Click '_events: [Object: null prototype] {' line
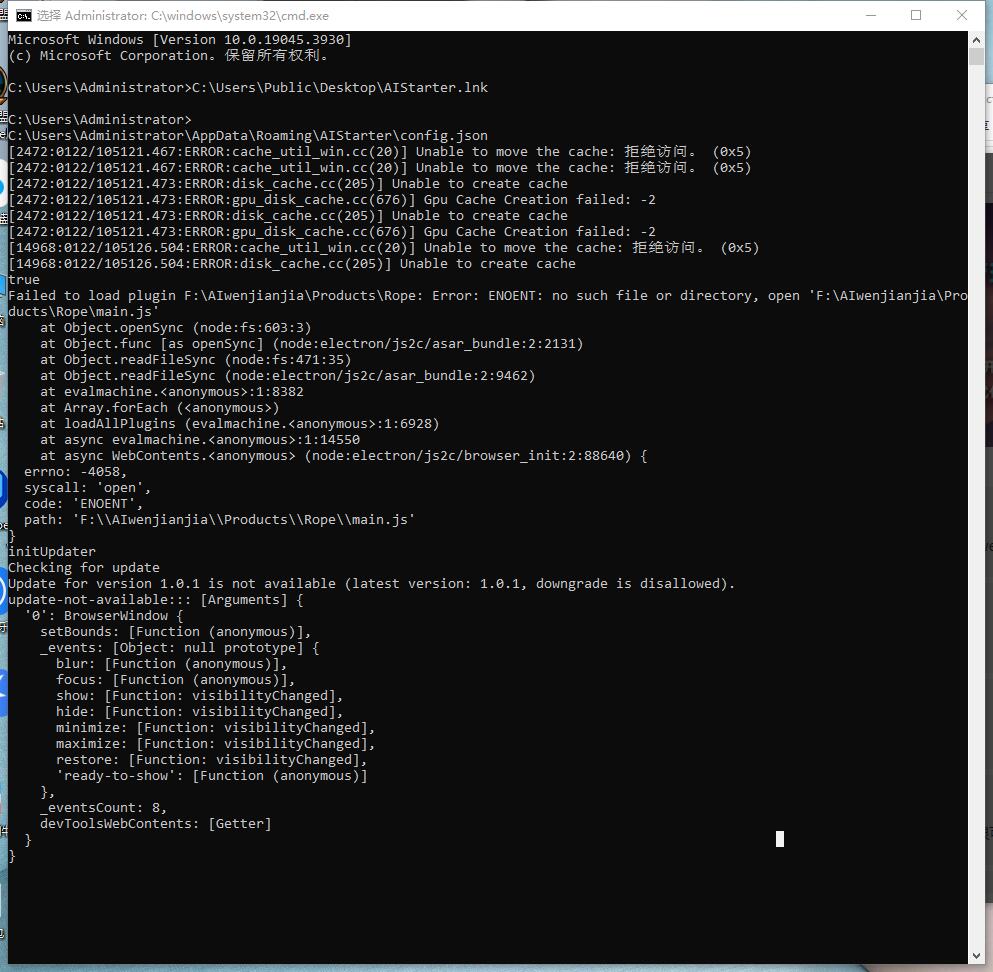This screenshot has height=972, width=993. point(180,648)
